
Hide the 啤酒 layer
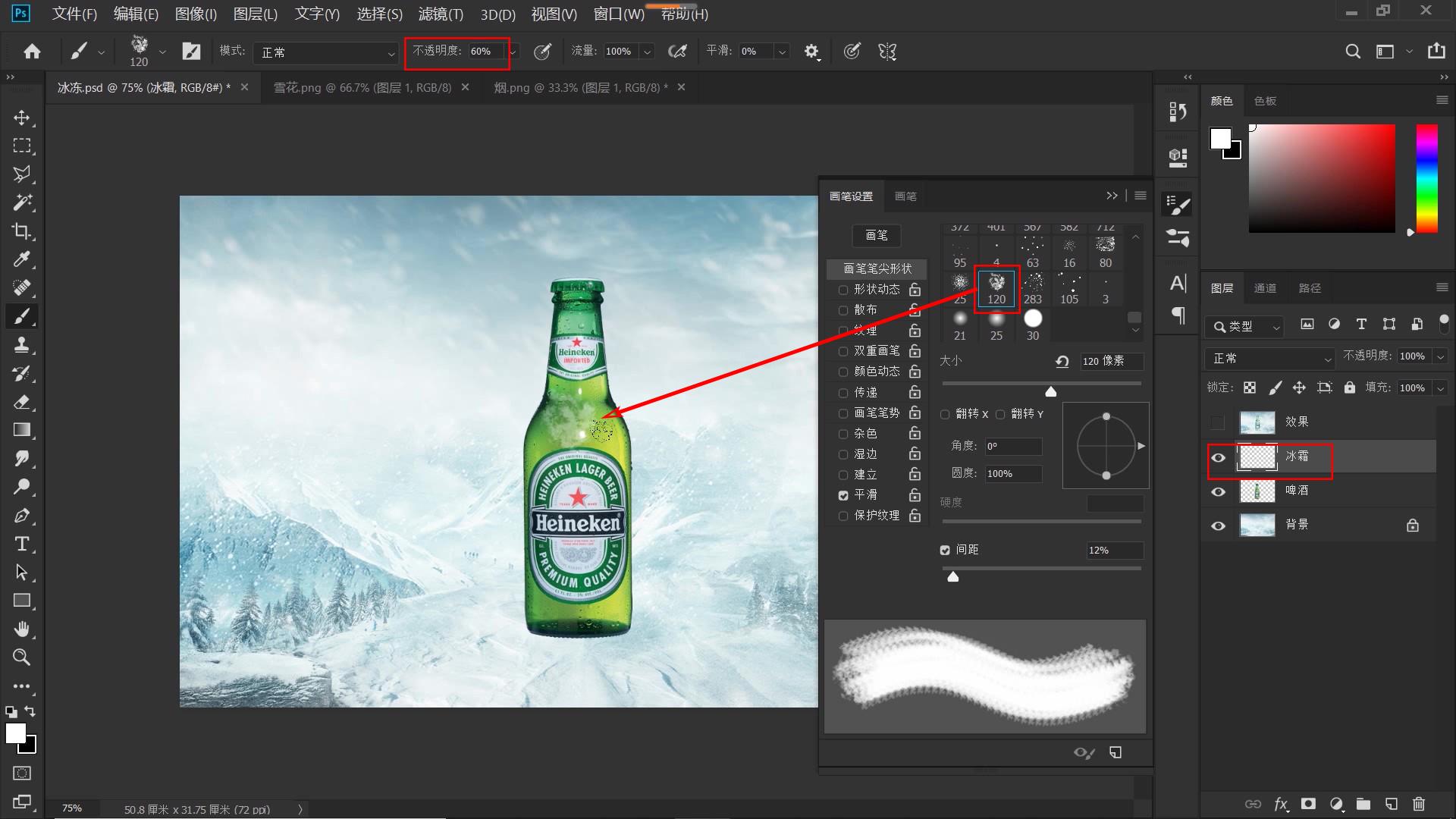coord(1219,491)
